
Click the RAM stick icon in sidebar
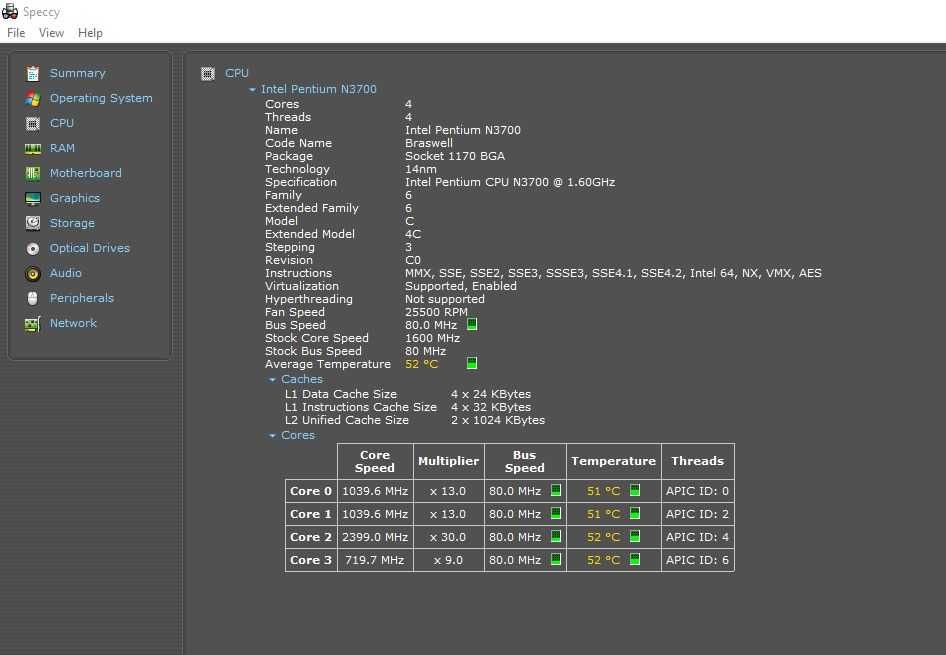point(33,148)
